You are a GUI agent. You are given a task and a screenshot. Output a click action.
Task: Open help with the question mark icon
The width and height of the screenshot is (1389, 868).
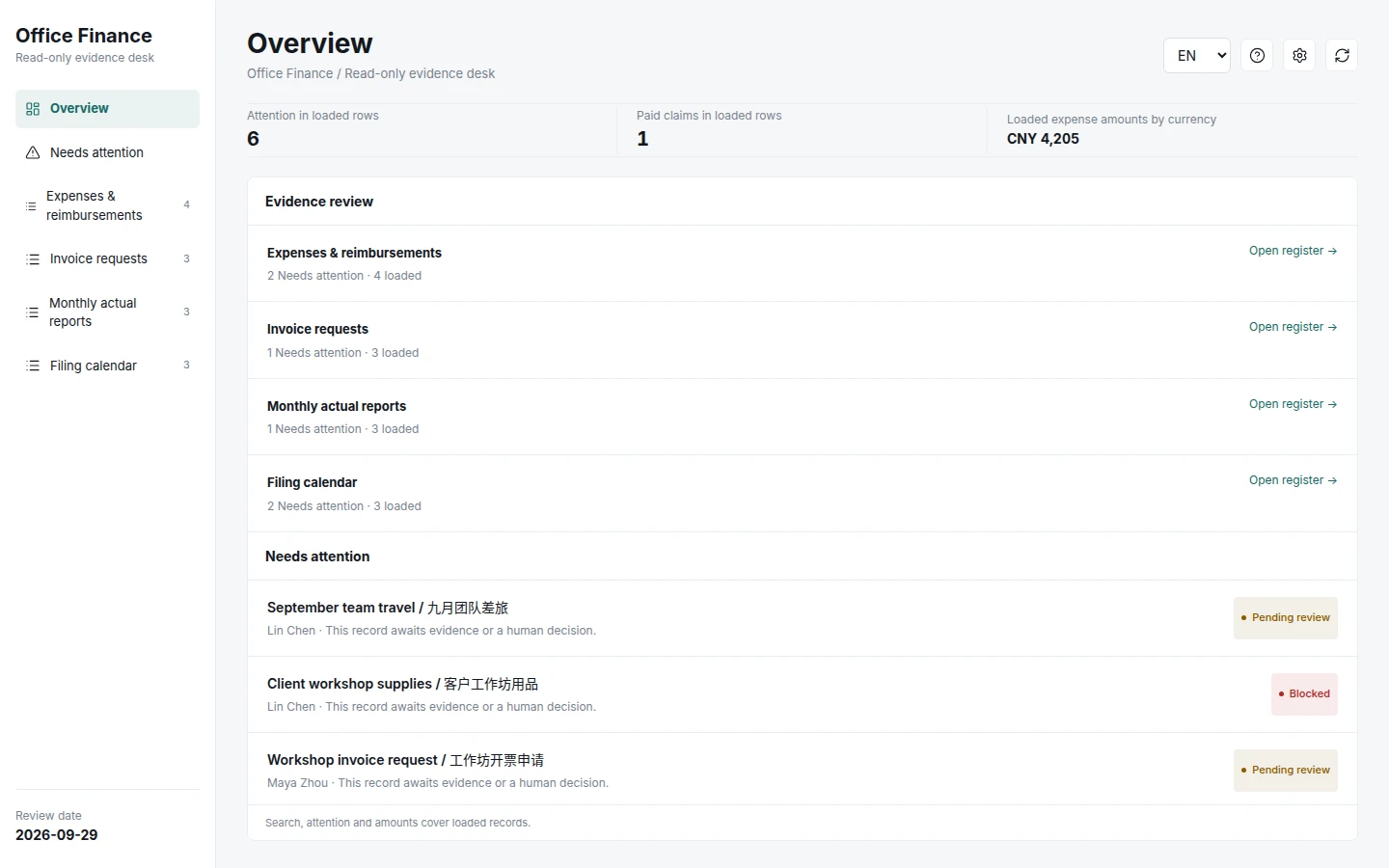1257,56
